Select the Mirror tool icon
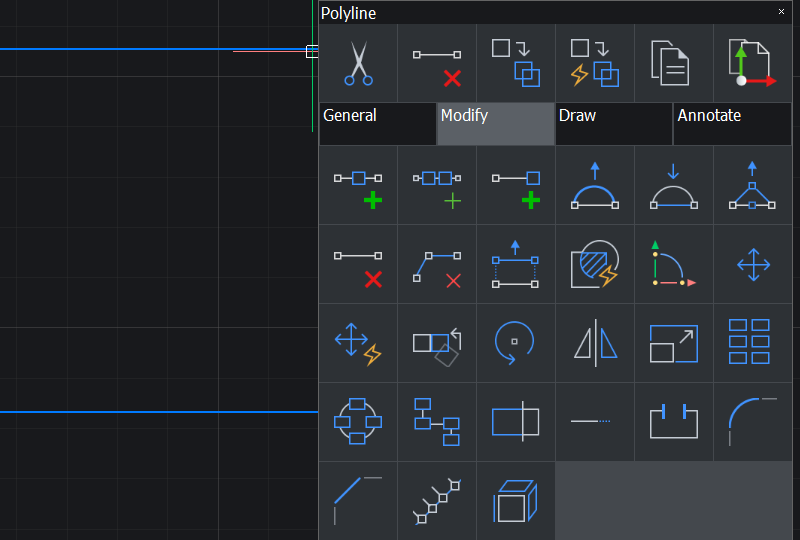The width and height of the screenshot is (800, 540). point(595,343)
